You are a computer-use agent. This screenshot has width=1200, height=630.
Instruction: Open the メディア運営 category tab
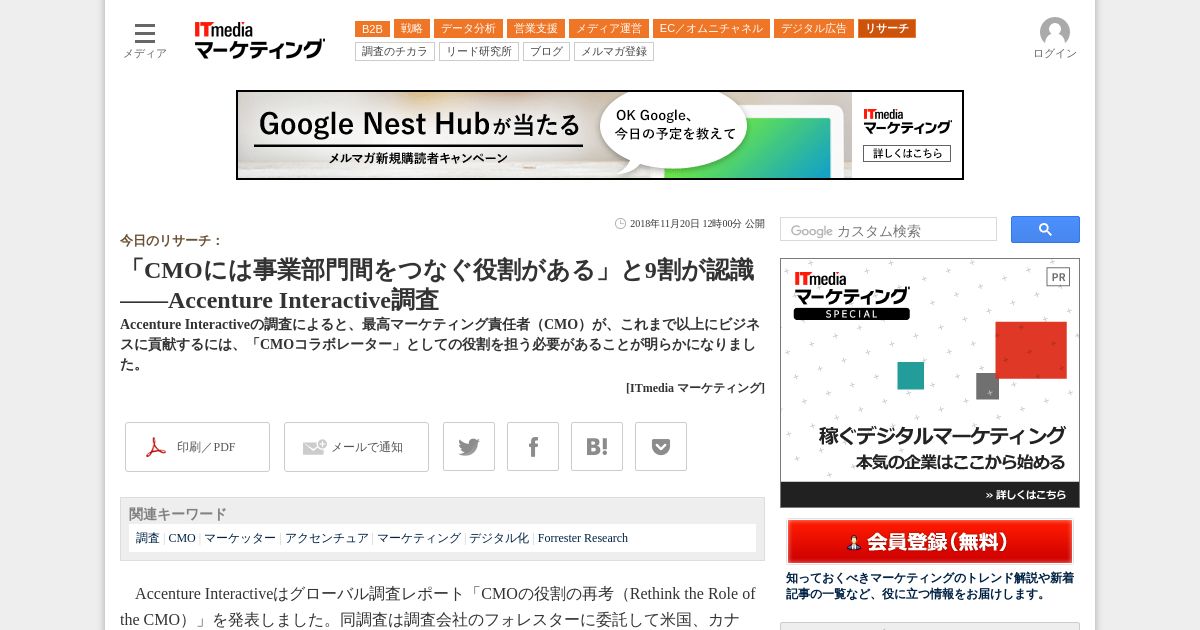(609, 29)
